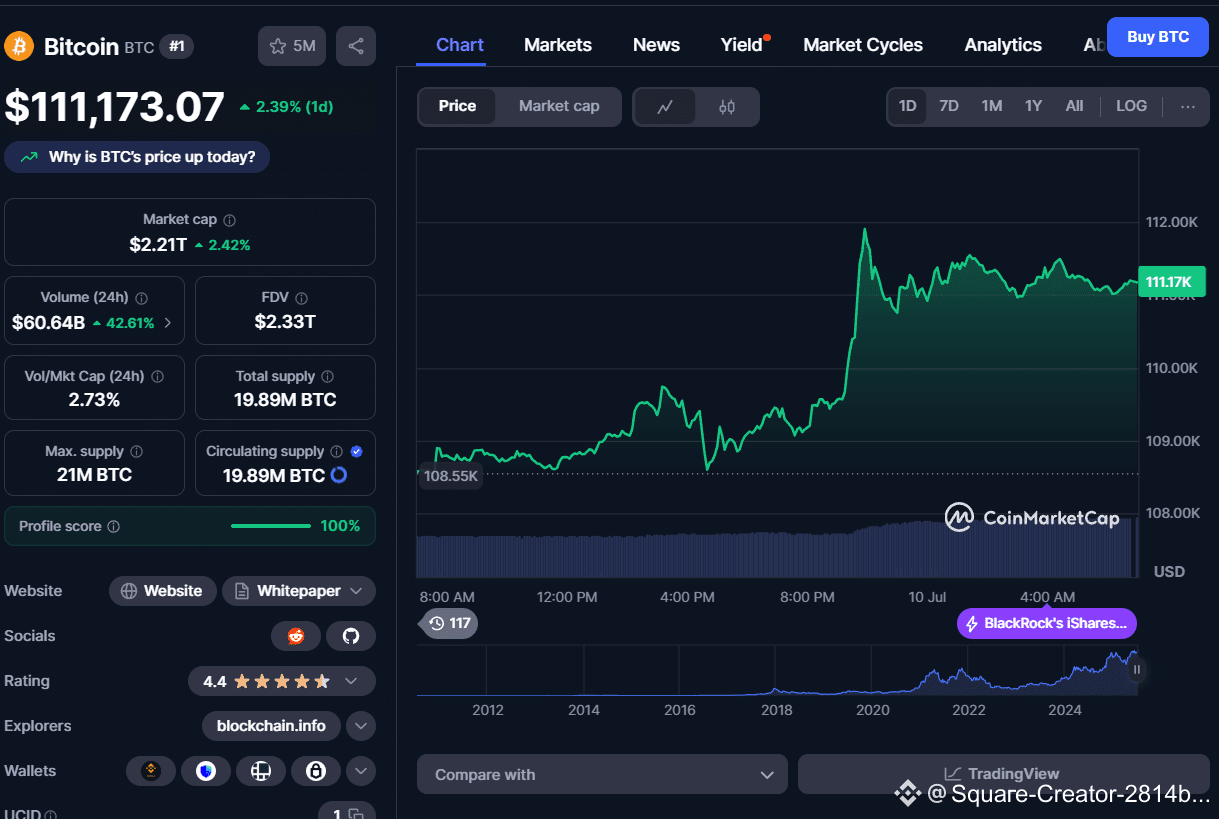This screenshot has height=819, width=1219.
Task: Click the 111.17K current price label
Action: coord(1172,283)
